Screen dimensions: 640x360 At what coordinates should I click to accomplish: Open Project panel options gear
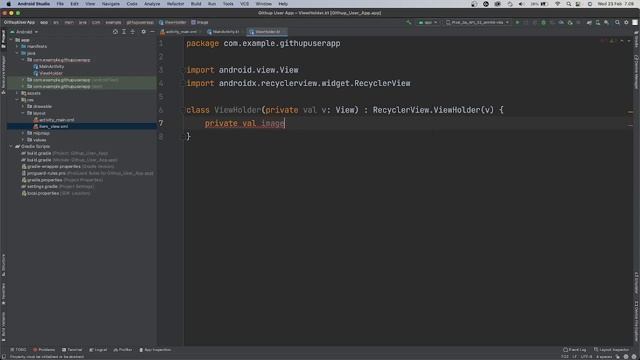pyautogui.click(x=143, y=32)
